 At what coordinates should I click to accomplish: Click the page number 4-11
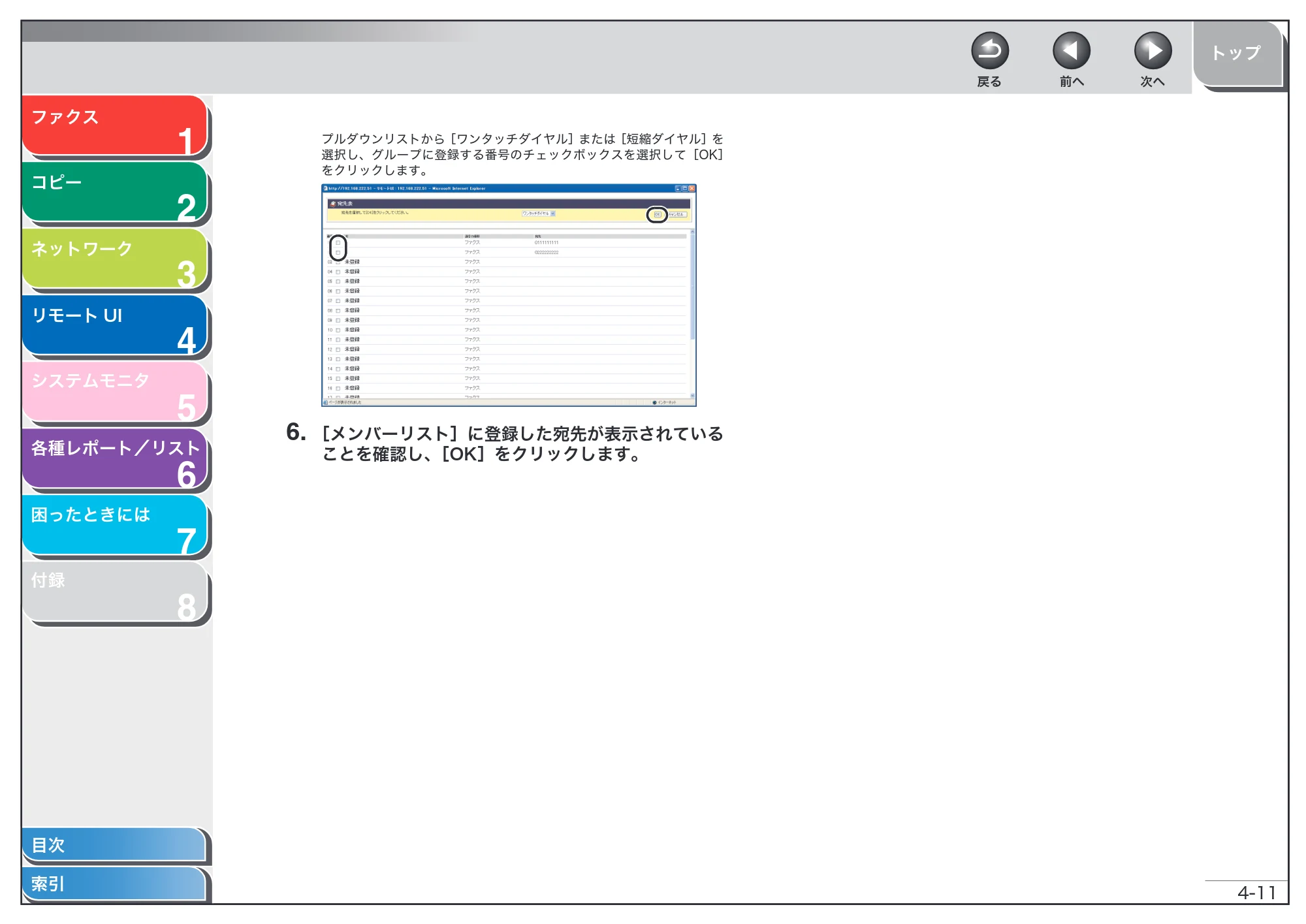pyautogui.click(x=1256, y=893)
